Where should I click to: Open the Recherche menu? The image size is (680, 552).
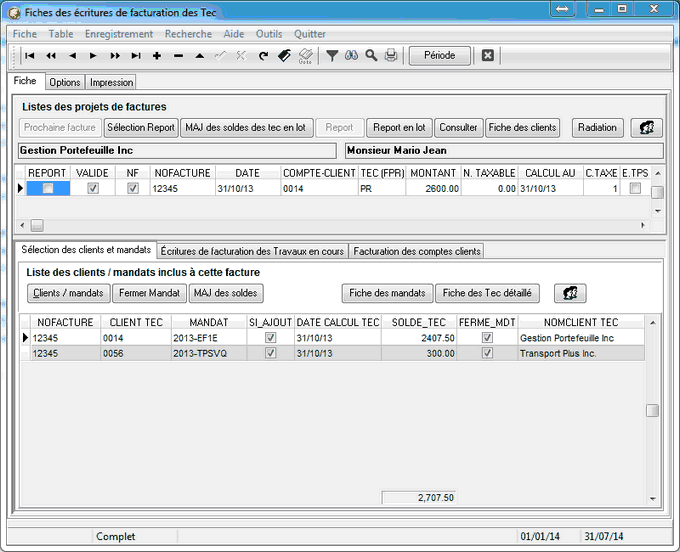tap(188, 34)
